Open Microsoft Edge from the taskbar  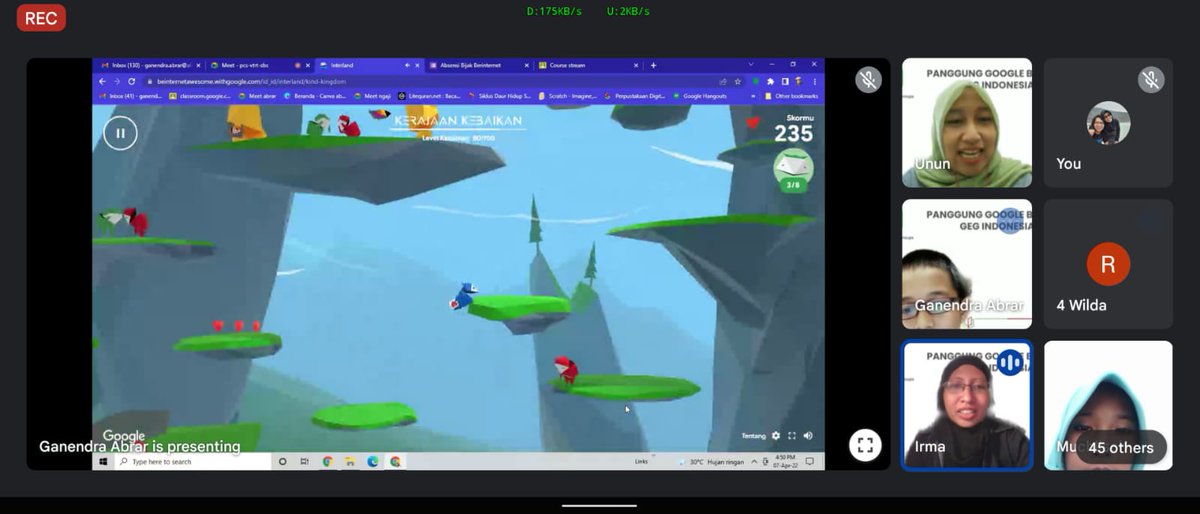373,462
